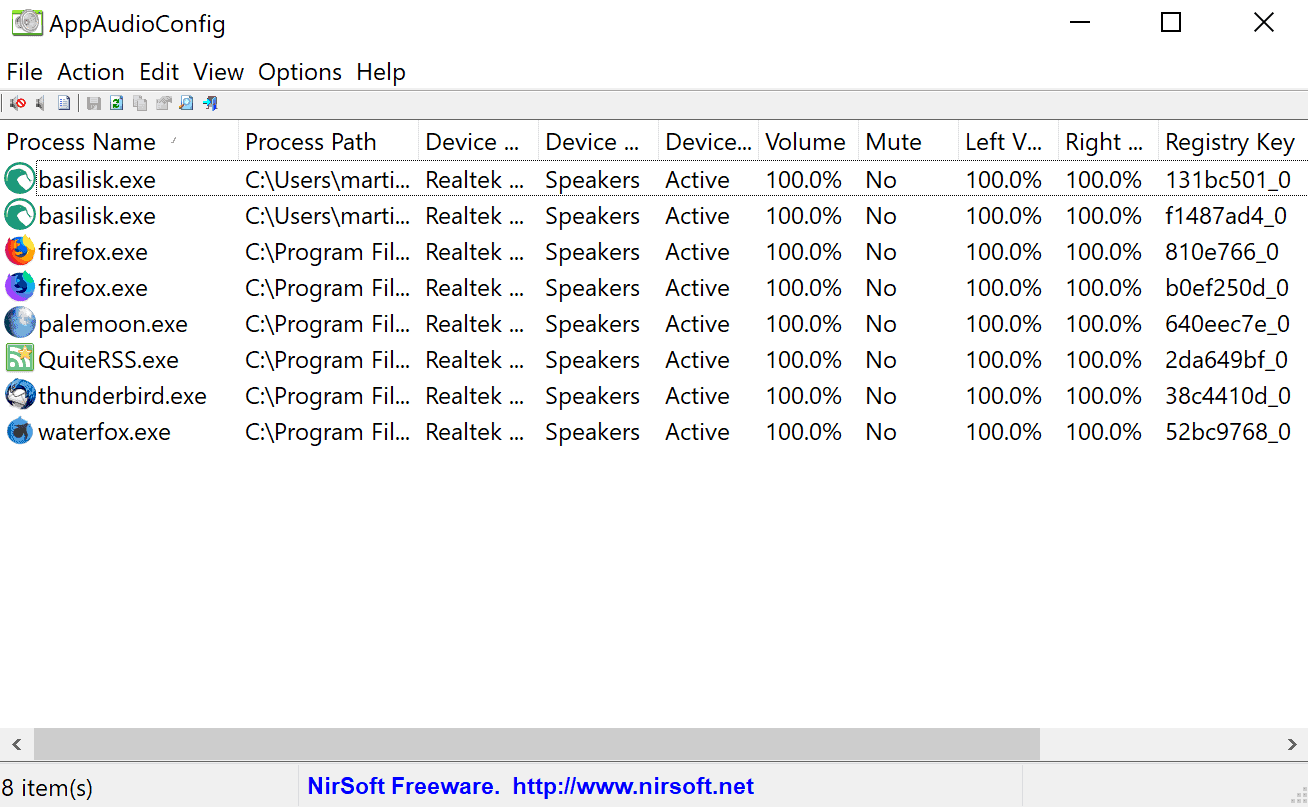The height and width of the screenshot is (807, 1308).
Task: Click the basilisk icon in row f1487ad4_0
Action: click(x=19, y=216)
